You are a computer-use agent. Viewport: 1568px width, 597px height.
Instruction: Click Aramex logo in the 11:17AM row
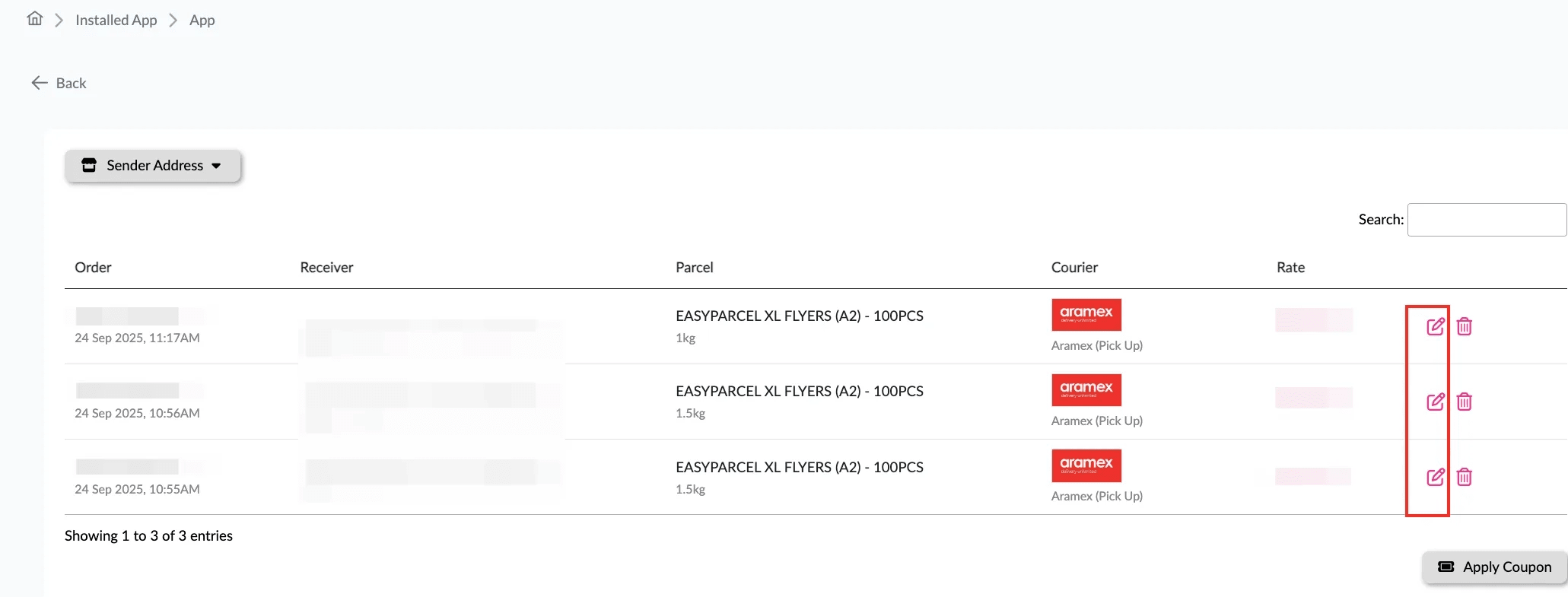(1086, 314)
